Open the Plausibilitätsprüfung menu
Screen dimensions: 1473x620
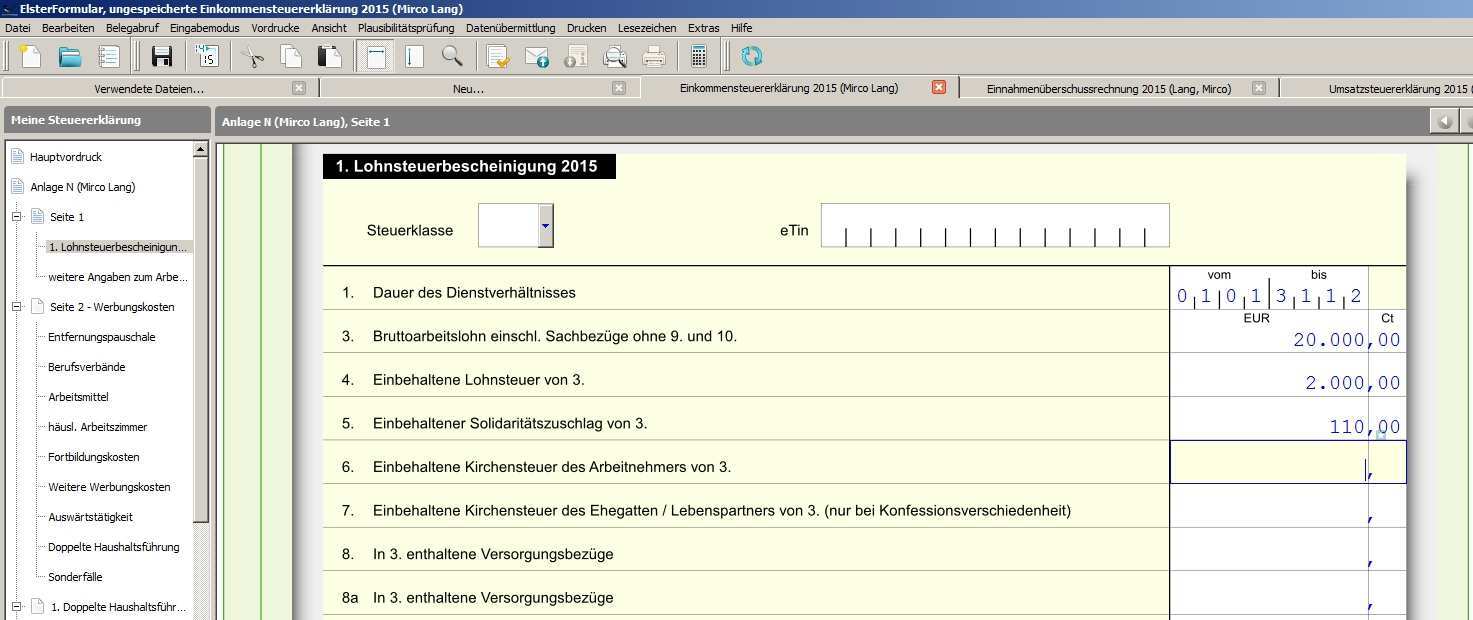406,28
